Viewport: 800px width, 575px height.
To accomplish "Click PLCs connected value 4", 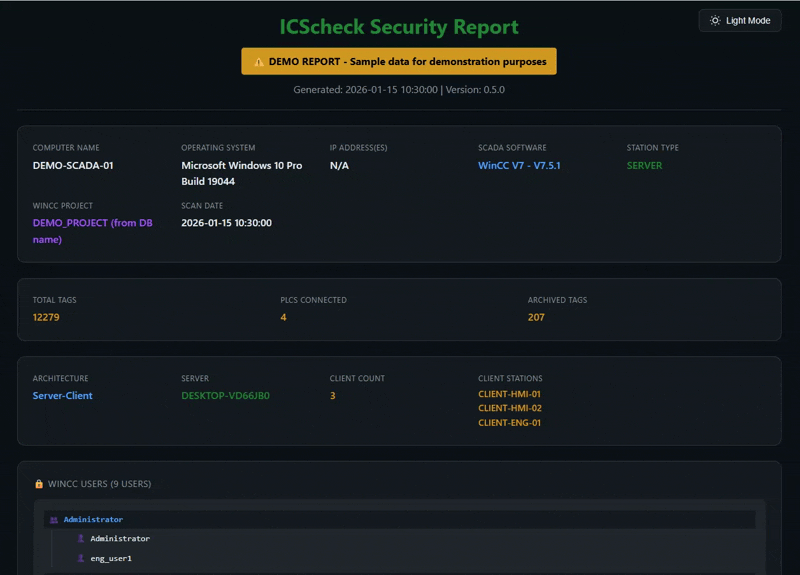I will point(283,317).
